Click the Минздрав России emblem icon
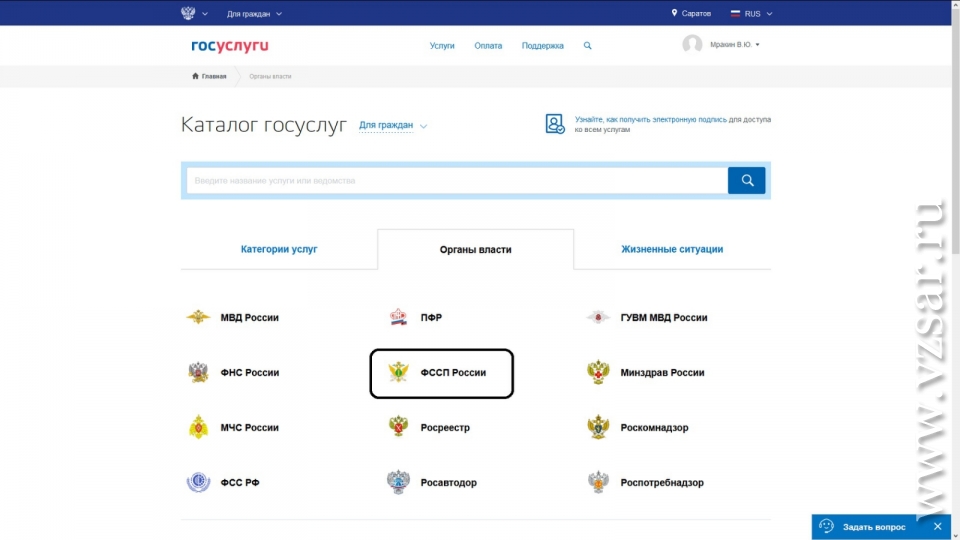 598,372
